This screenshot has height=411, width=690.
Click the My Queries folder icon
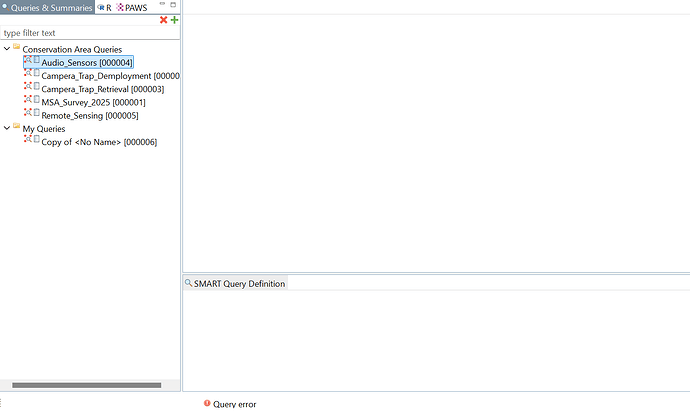[x=17, y=128]
